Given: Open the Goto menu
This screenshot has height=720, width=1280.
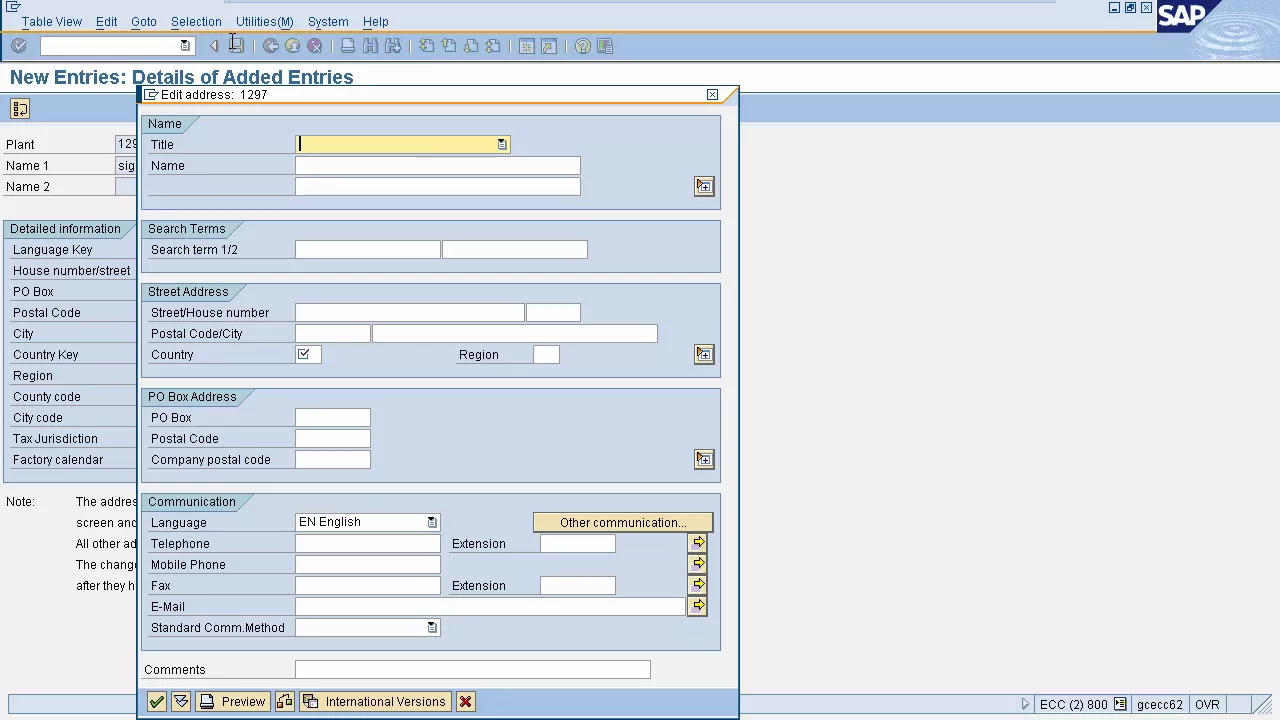Looking at the screenshot, I should pyautogui.click(x=144, y=21).
